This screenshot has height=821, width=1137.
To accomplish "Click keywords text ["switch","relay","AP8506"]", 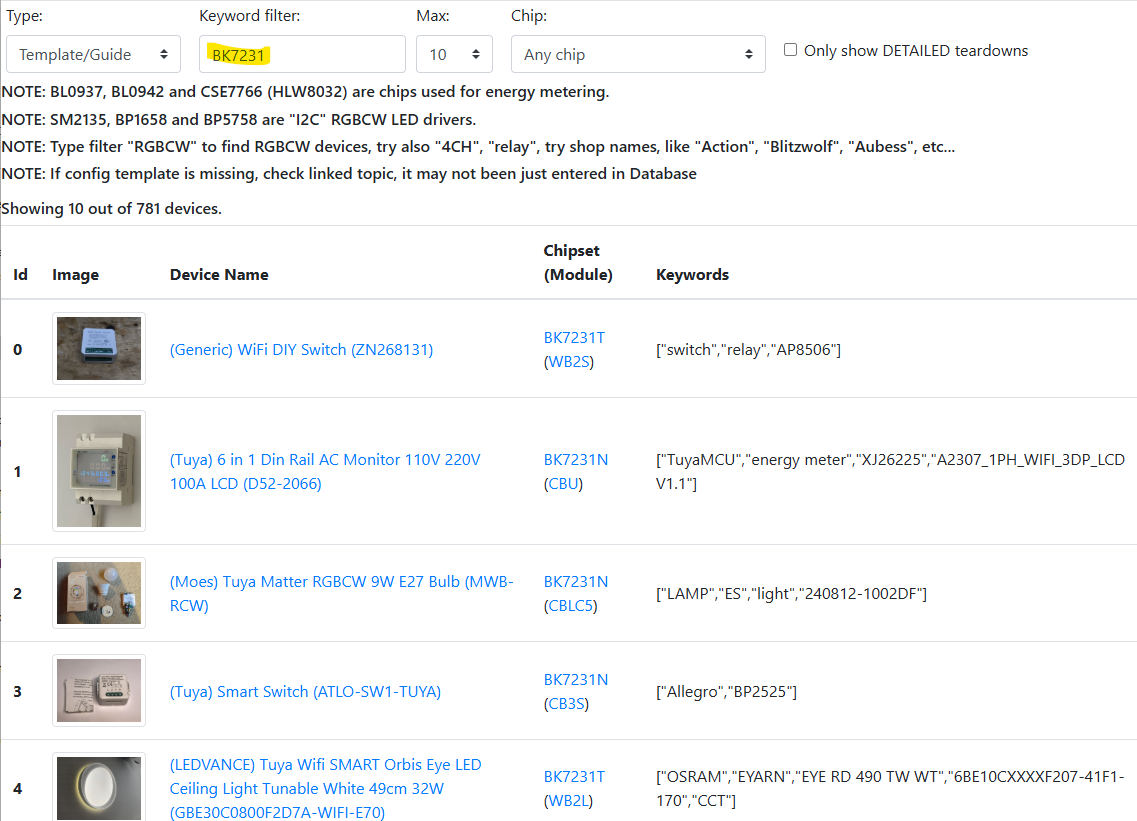I will pos(748,350).
